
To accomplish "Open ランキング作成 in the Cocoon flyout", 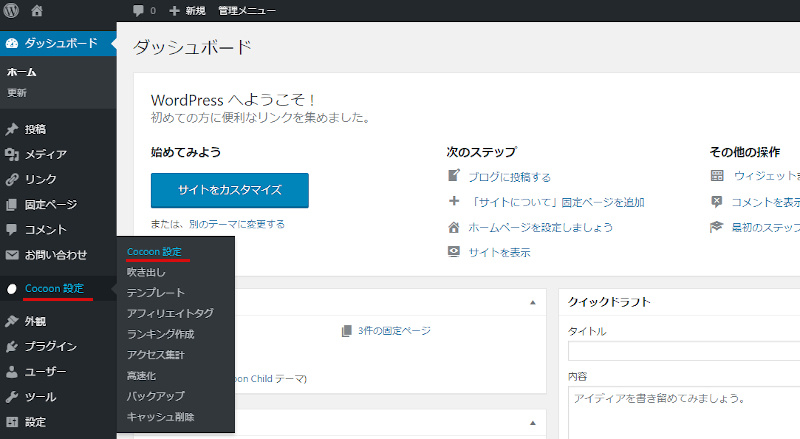I will click(x=161, y=334).
